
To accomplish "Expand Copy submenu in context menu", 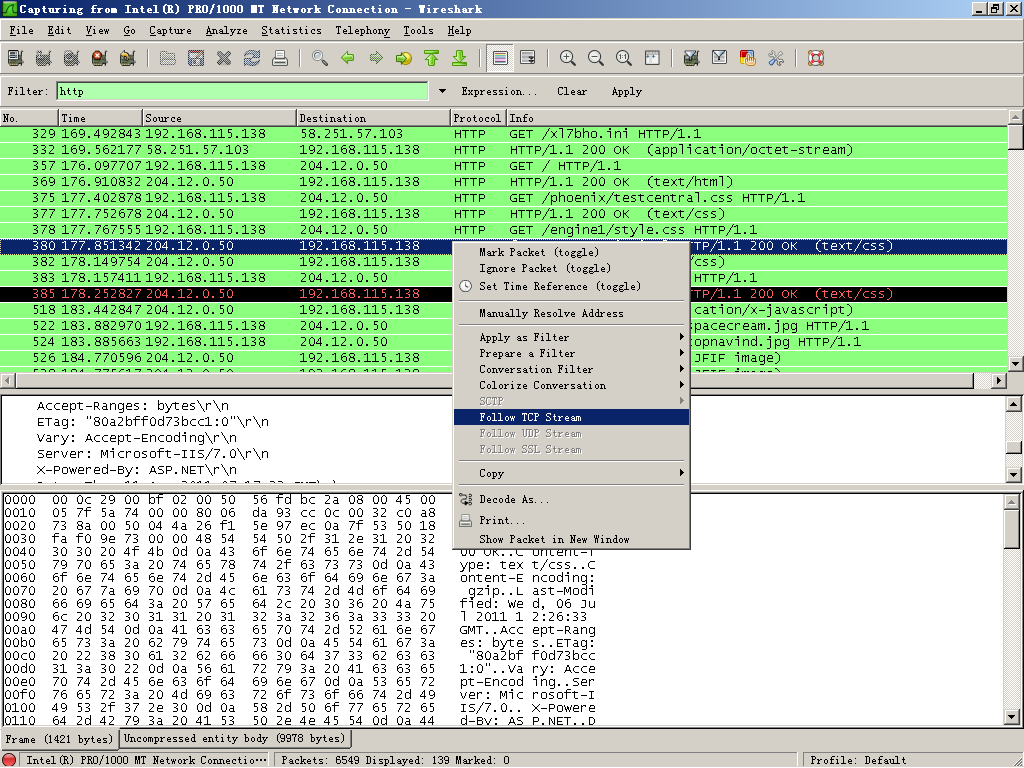I will click(571, 473).
